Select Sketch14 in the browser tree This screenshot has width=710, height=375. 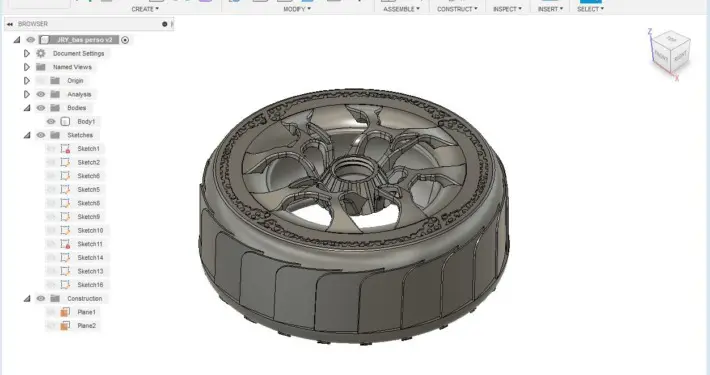click(x=90, y=258)
